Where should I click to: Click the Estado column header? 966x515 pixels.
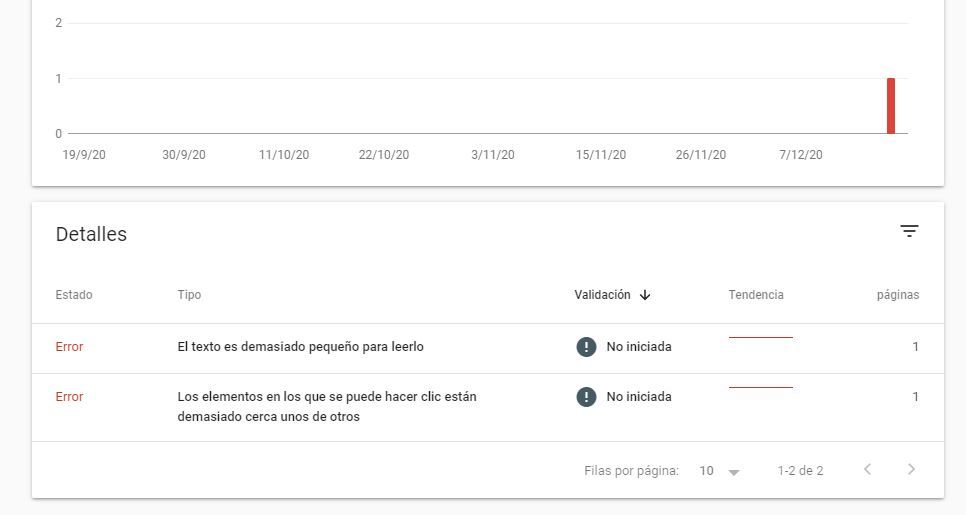74,295
